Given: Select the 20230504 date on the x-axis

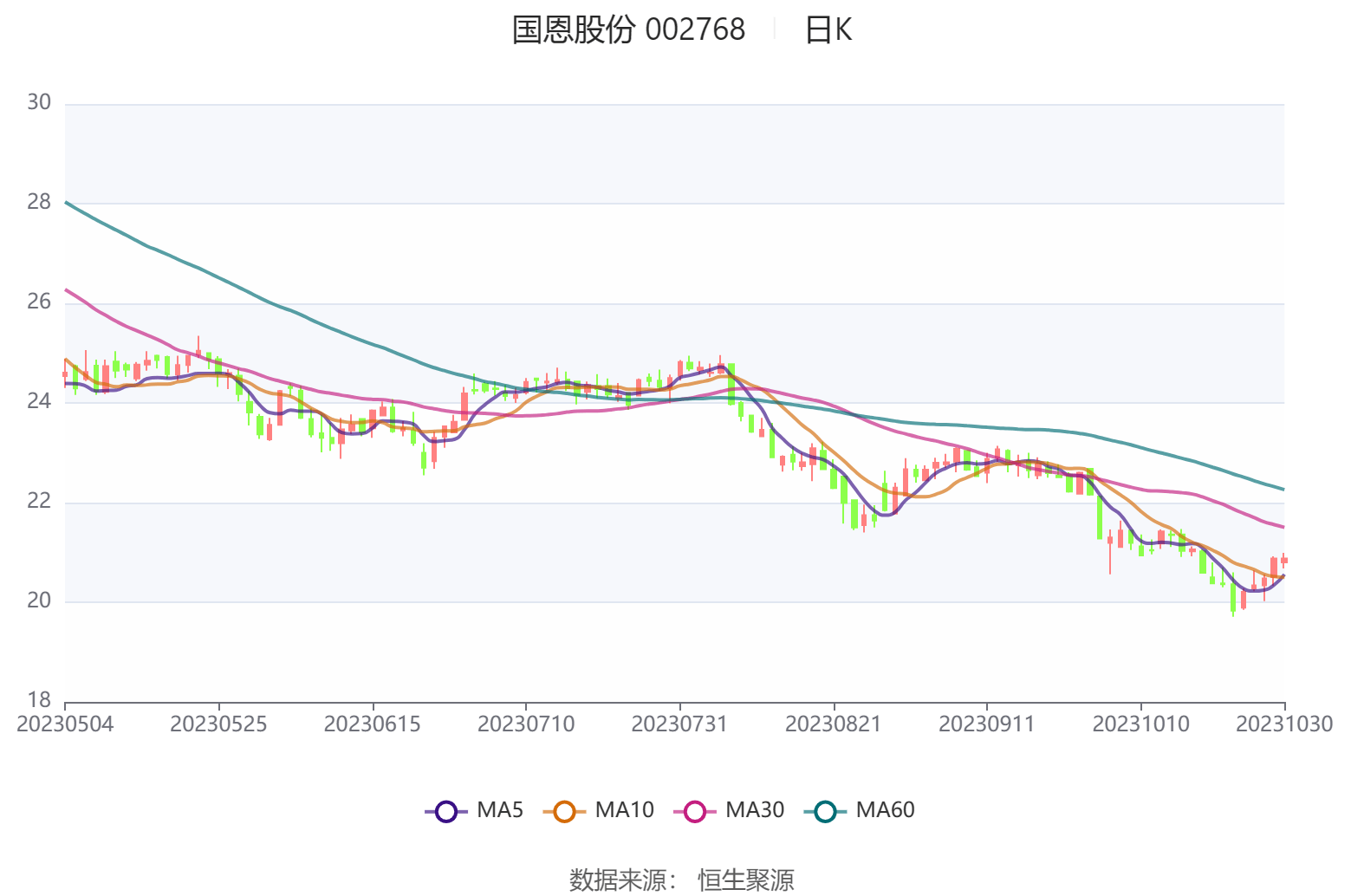Looking at the screenshot, I should click(65, 724).
